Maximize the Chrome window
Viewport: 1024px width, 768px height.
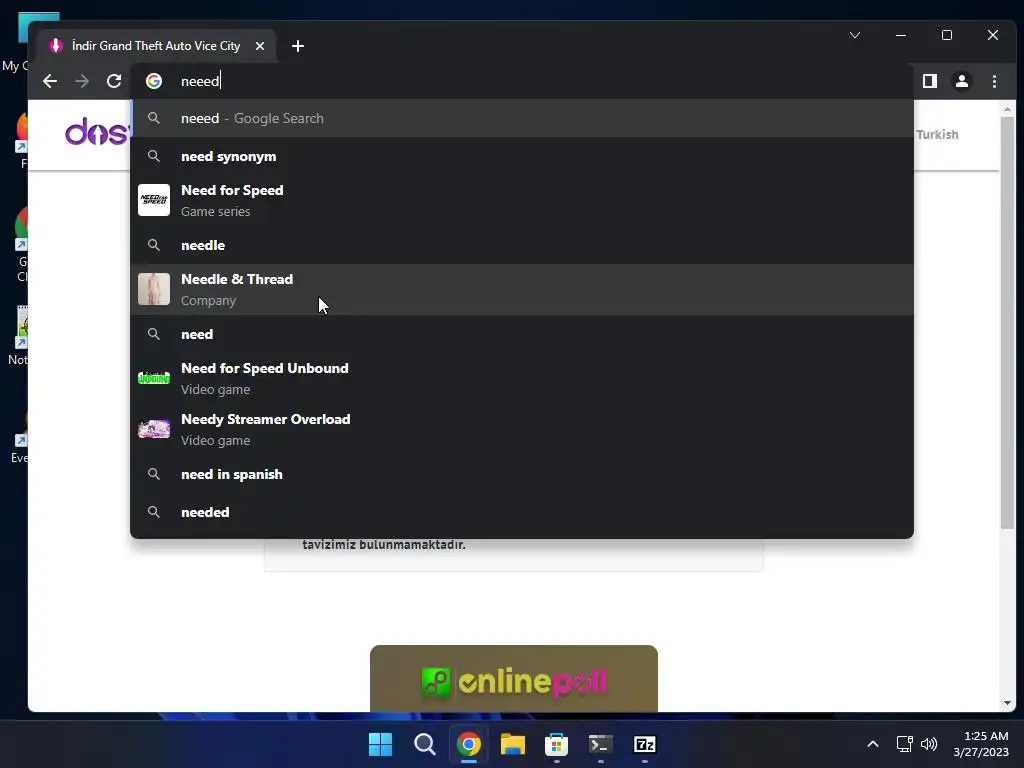pyautogui.click(x=947, y=35)
